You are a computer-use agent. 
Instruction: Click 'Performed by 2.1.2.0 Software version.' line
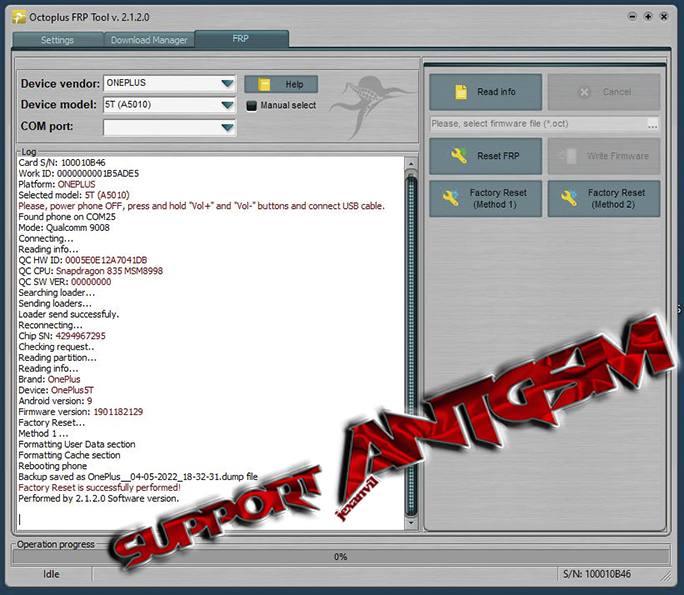click(x=99, y=499)
